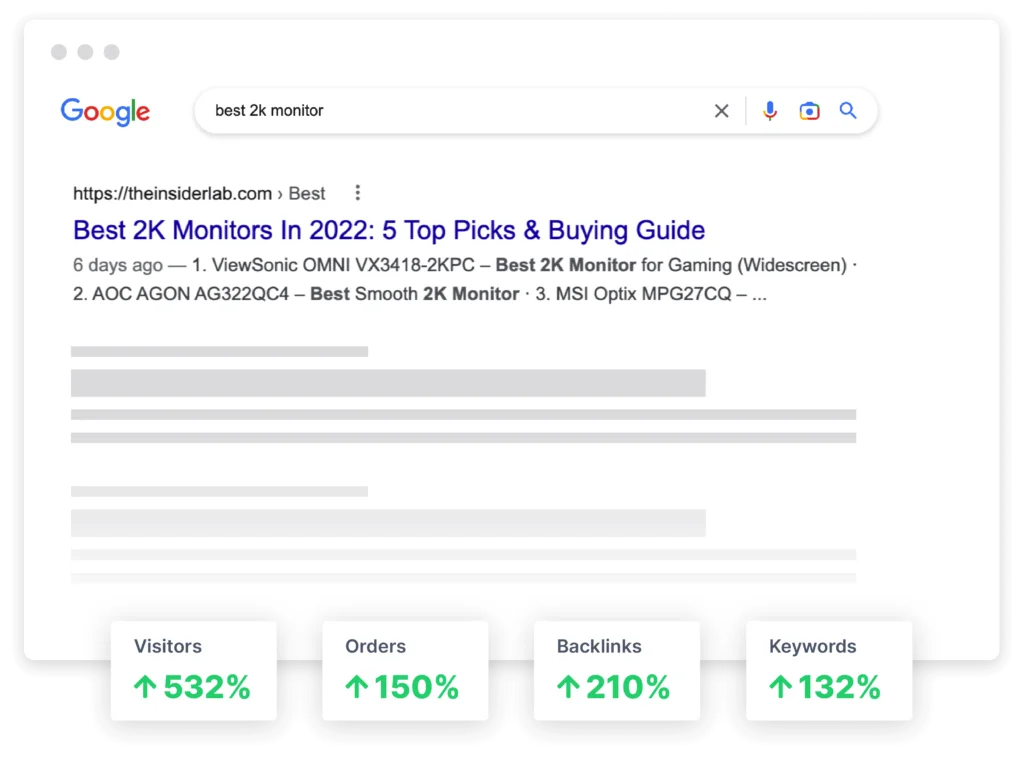Click the Visitors 532% stat card
The width and height of the screenshot is (1024, 765).
[193, 671]
